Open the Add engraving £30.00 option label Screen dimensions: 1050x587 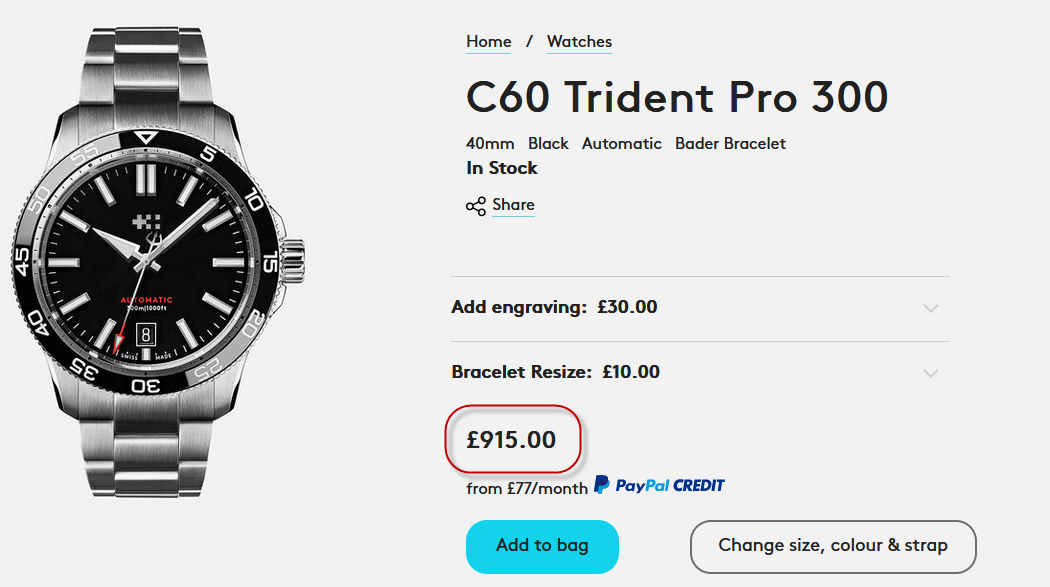554,307
